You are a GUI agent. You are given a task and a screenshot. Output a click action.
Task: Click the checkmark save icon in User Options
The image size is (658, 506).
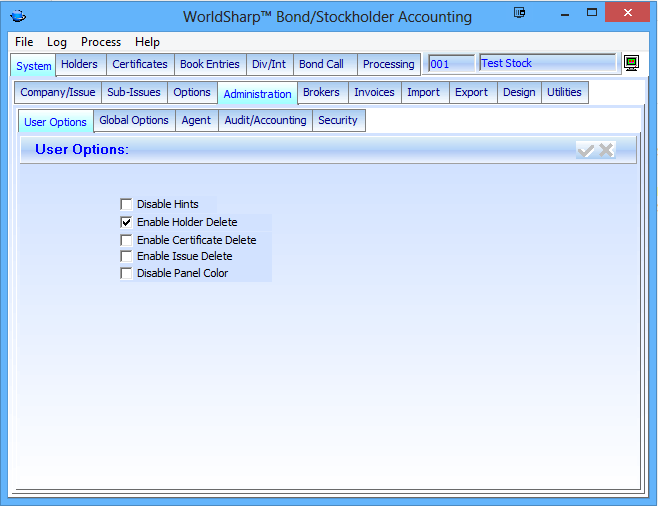pos(586,150)
